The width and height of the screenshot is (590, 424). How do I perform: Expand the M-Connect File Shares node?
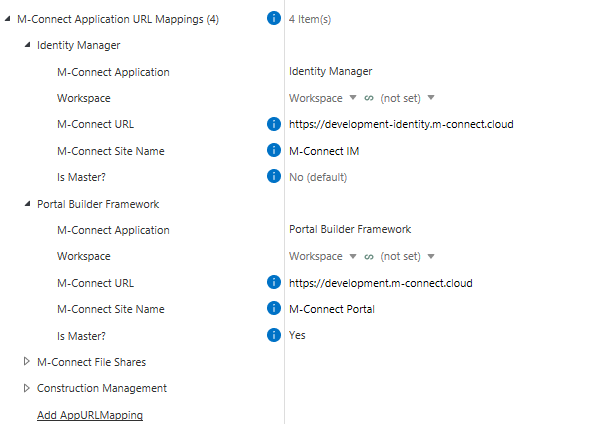(26, 362)
